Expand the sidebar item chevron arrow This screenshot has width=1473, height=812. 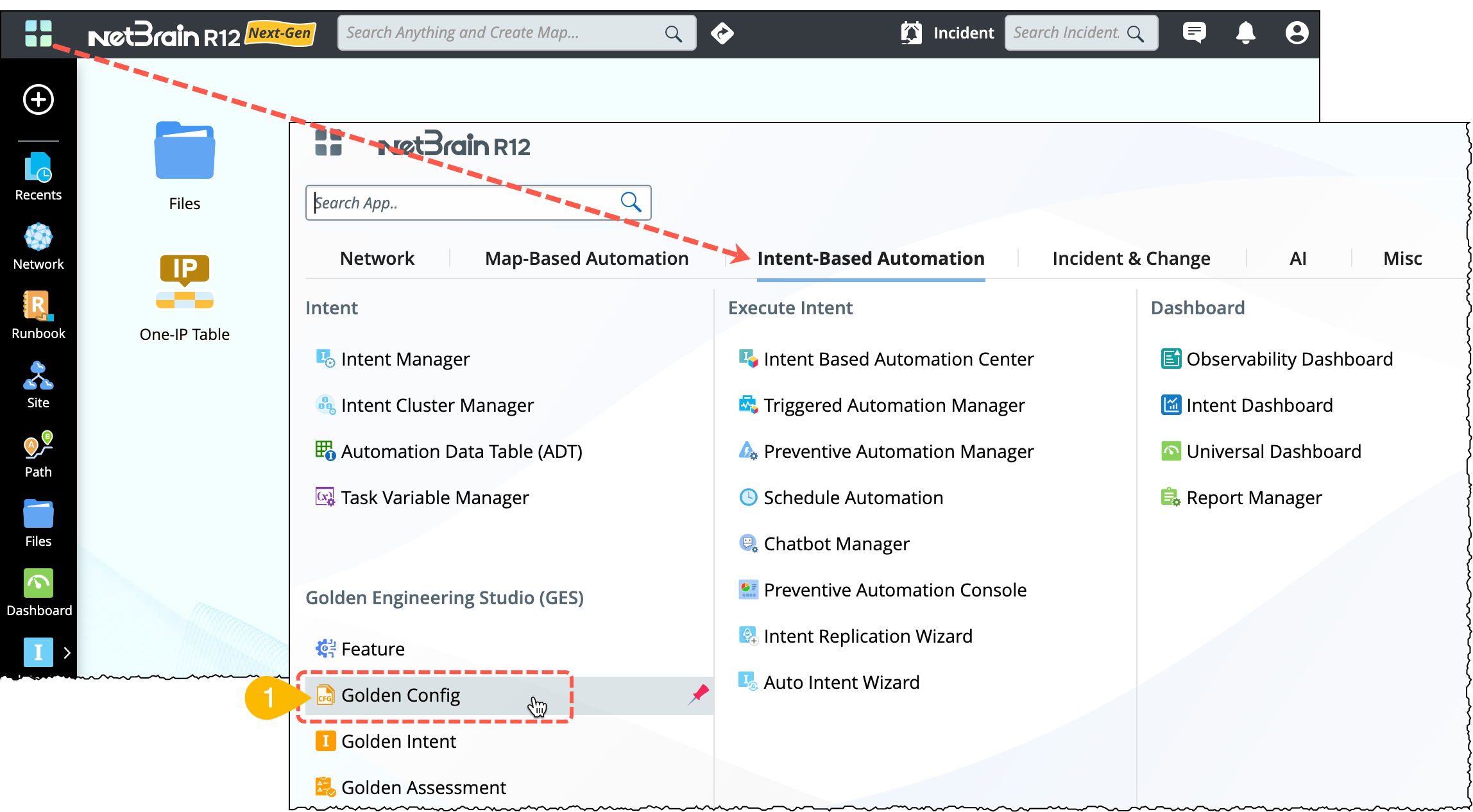point(67,653)
